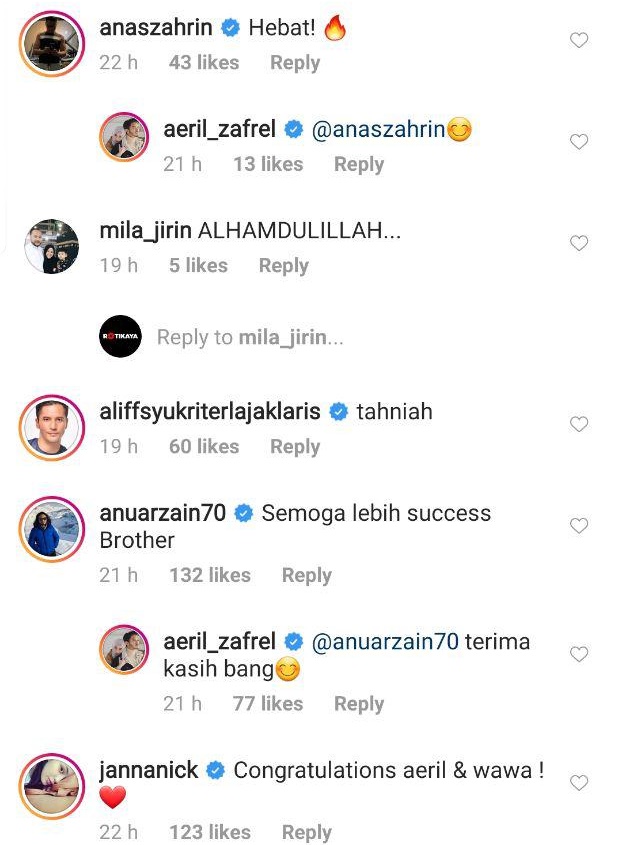Like anuarzain70's Semoga lebih success comment
Screen dimensions: 622x845
(579, 526)
